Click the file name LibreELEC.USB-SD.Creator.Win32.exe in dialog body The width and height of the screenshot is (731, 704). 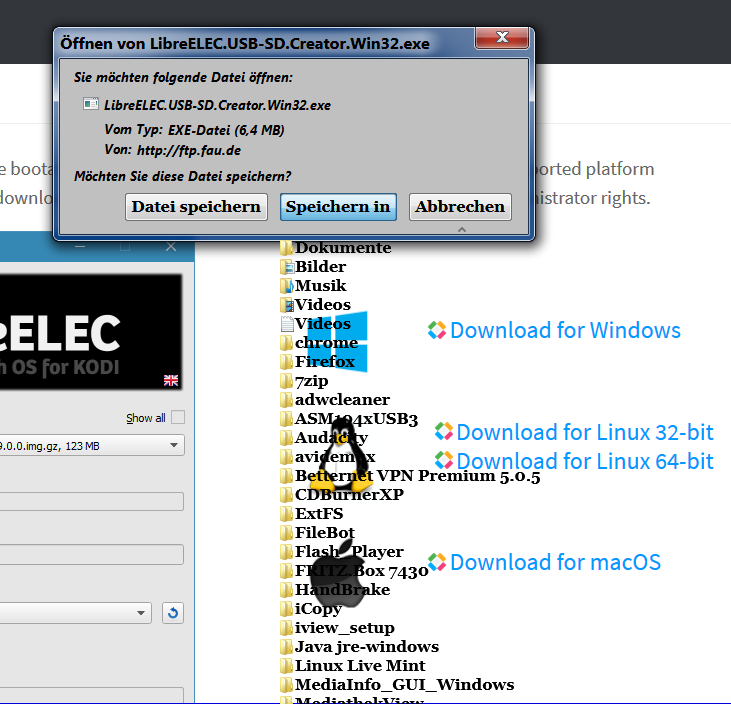point(217,105)
